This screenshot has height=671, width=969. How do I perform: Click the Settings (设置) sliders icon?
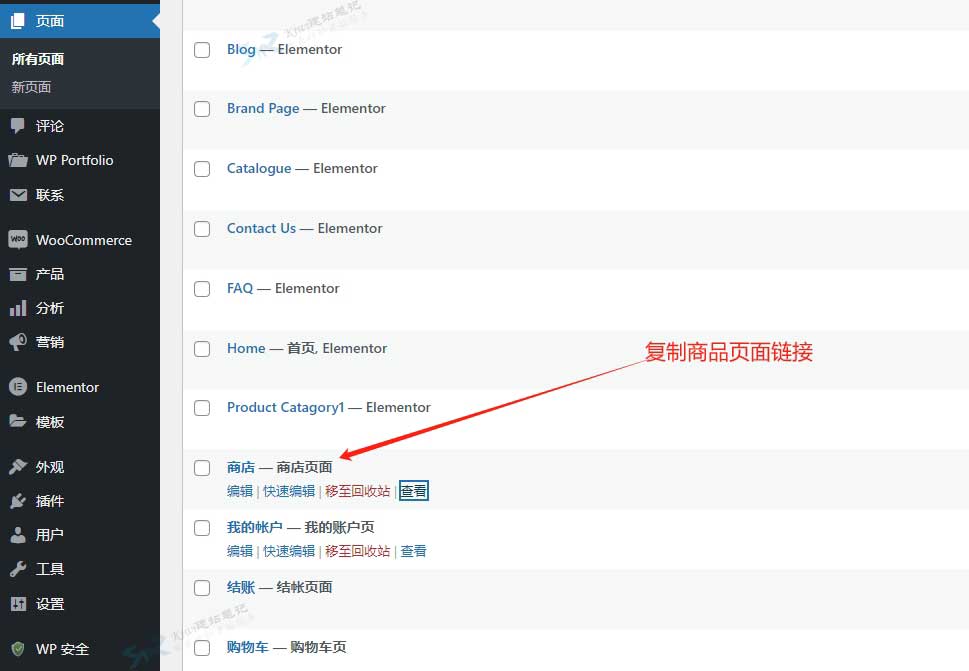point(18,604)
